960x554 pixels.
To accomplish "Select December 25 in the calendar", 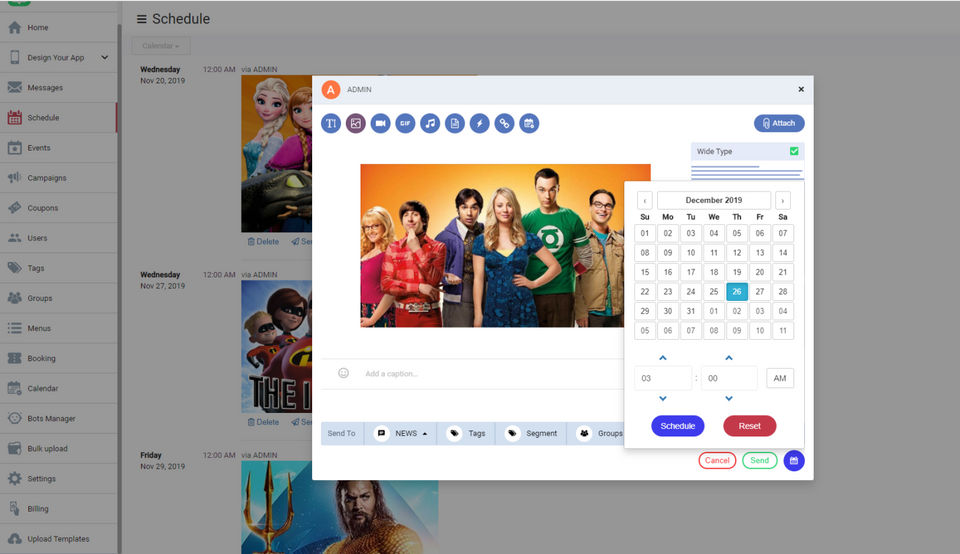I will coord(714,291).
